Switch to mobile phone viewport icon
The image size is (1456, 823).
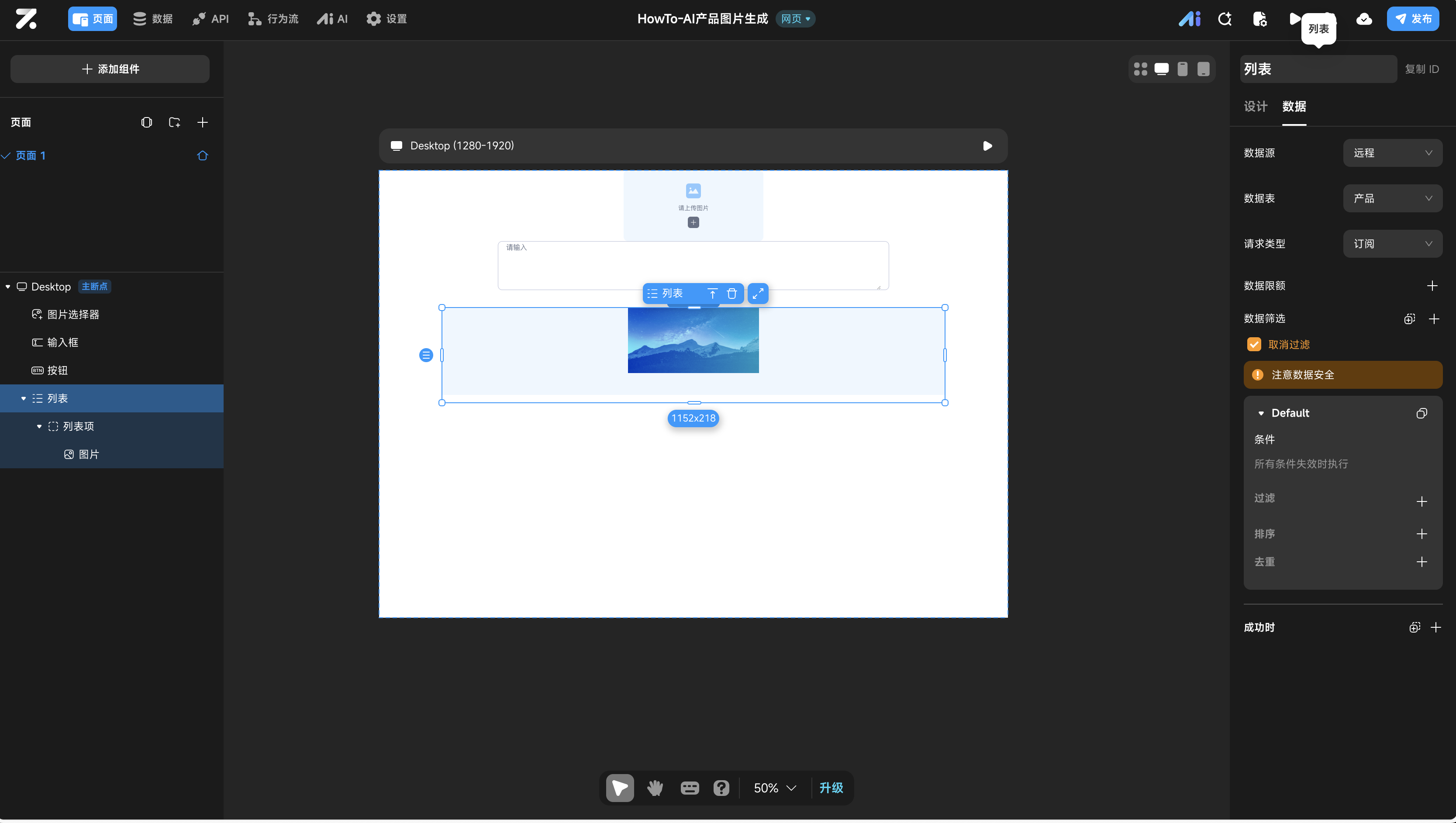tap(1182, 69)
